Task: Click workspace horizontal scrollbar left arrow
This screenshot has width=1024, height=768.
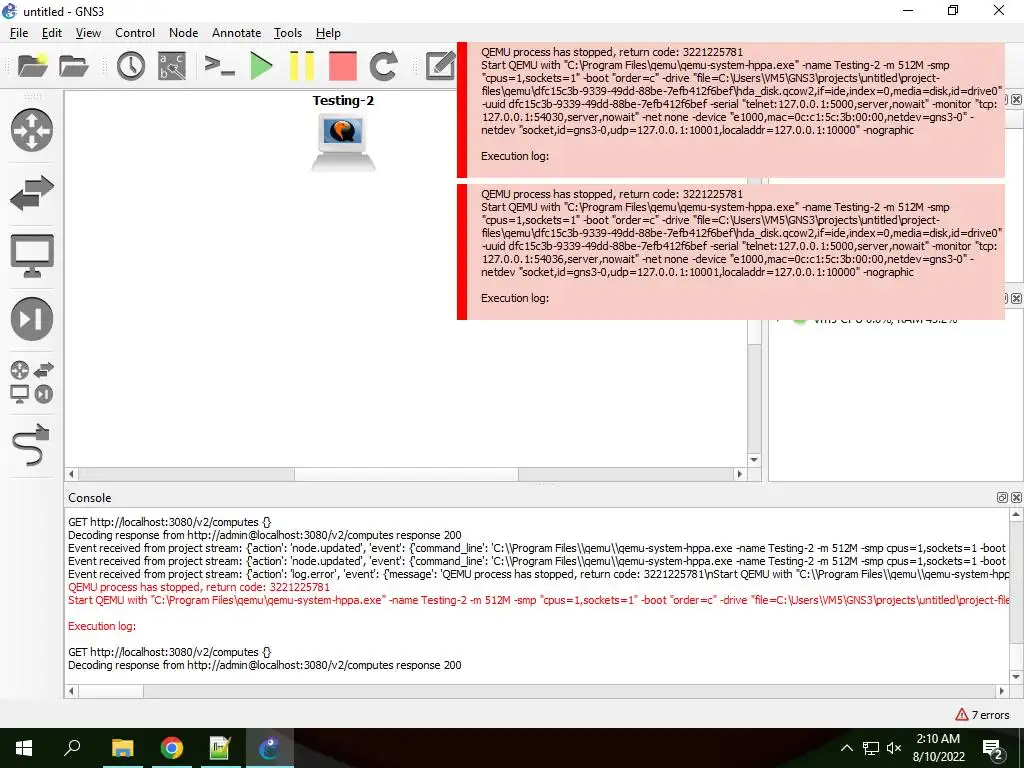Action: (x=72, y=474)
